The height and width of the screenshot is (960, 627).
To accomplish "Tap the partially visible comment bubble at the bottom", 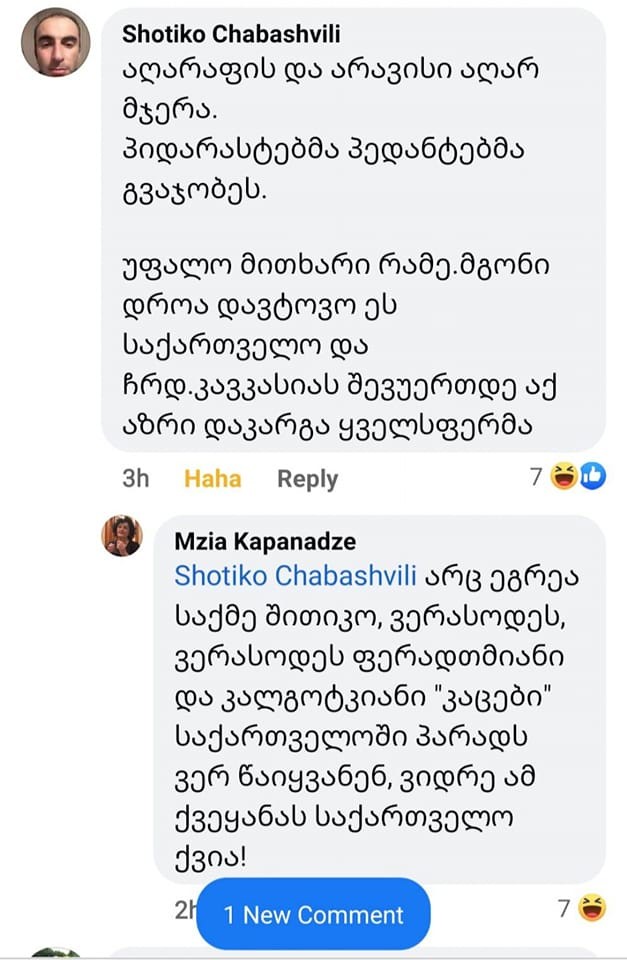I will (380, 953).
